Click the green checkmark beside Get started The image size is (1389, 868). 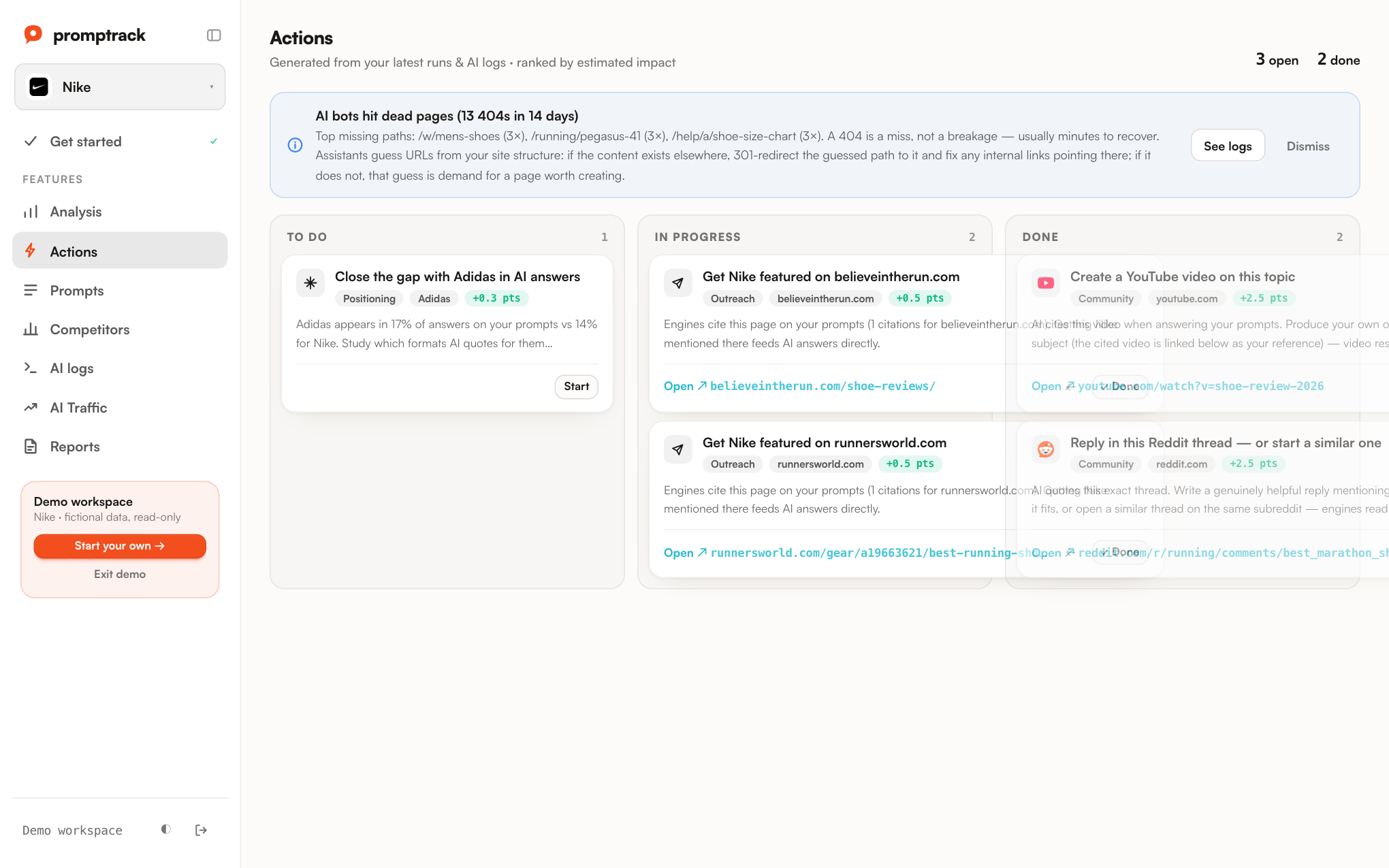[214, 141]
